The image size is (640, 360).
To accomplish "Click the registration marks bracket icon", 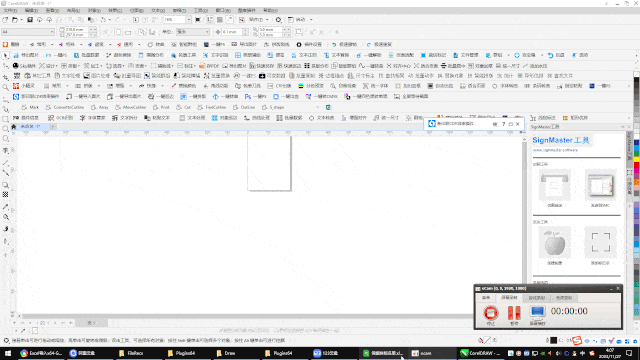I will click(x=600, y=243).
